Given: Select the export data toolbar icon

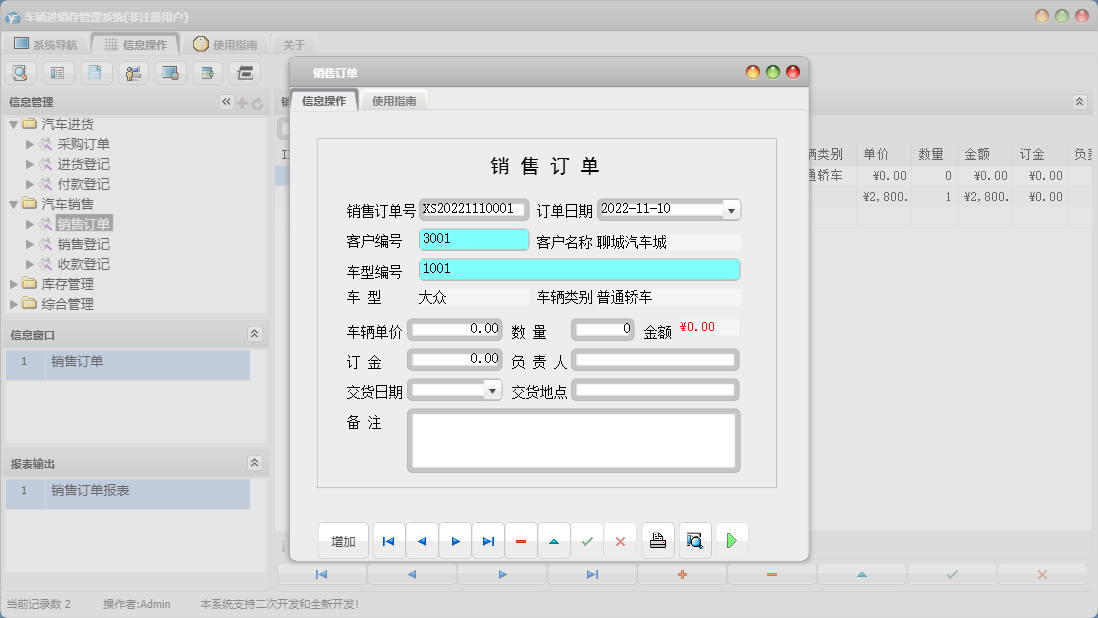Looking at the screenshot, I should [206, 72].
